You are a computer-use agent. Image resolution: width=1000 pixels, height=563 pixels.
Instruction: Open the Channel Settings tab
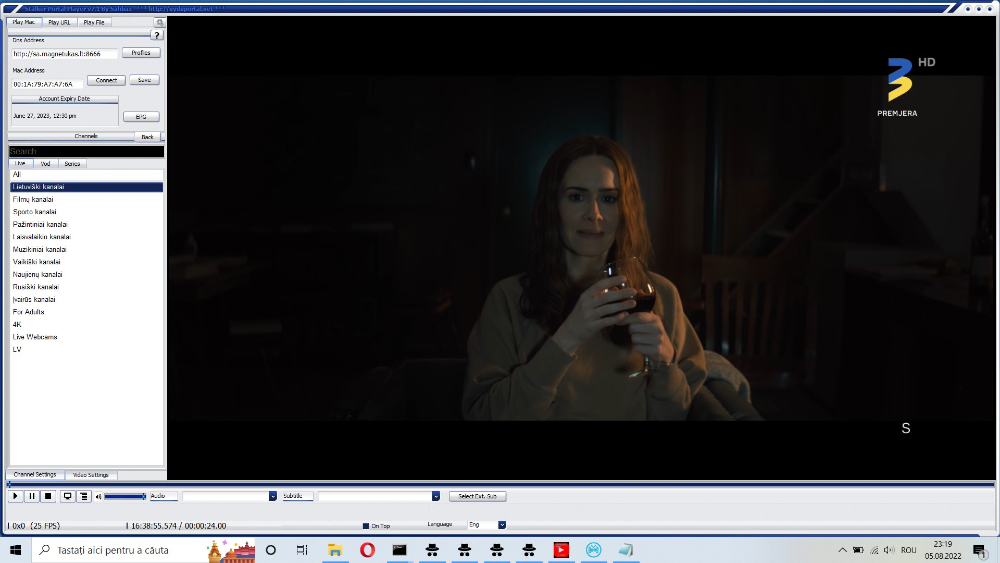[35, 474]
